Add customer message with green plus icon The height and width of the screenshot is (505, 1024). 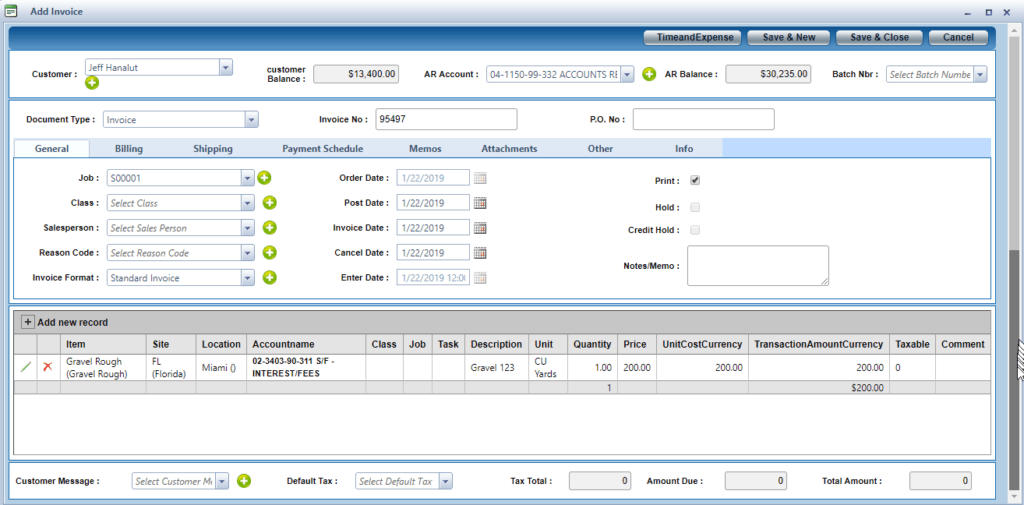(x=244, y=481)
